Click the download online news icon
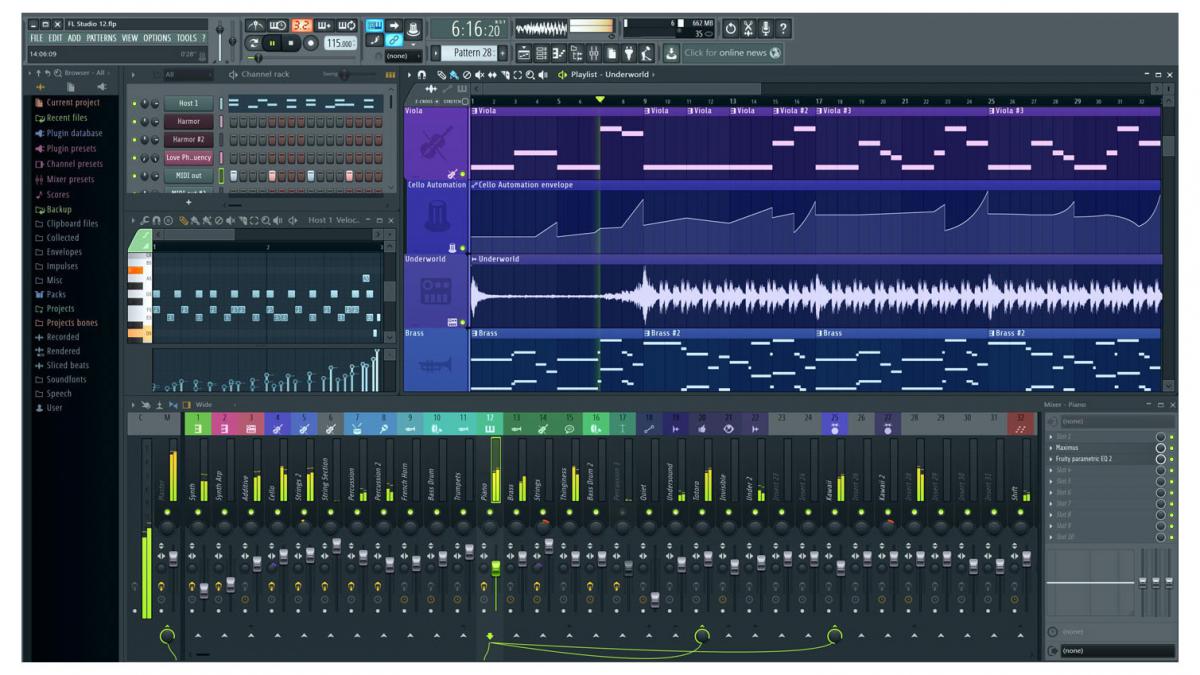The height and width of the screenshot is (675, 1200). click(670, 54)
